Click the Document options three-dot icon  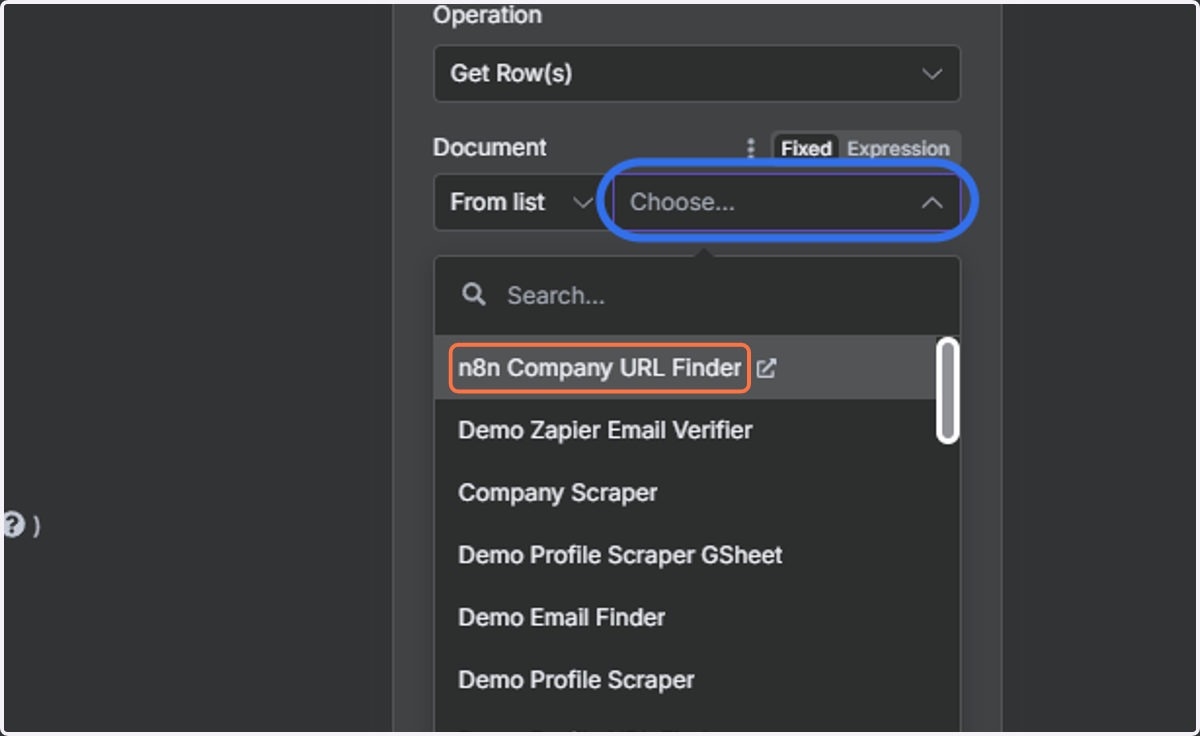pyautogui.click(x=751, y=149)
